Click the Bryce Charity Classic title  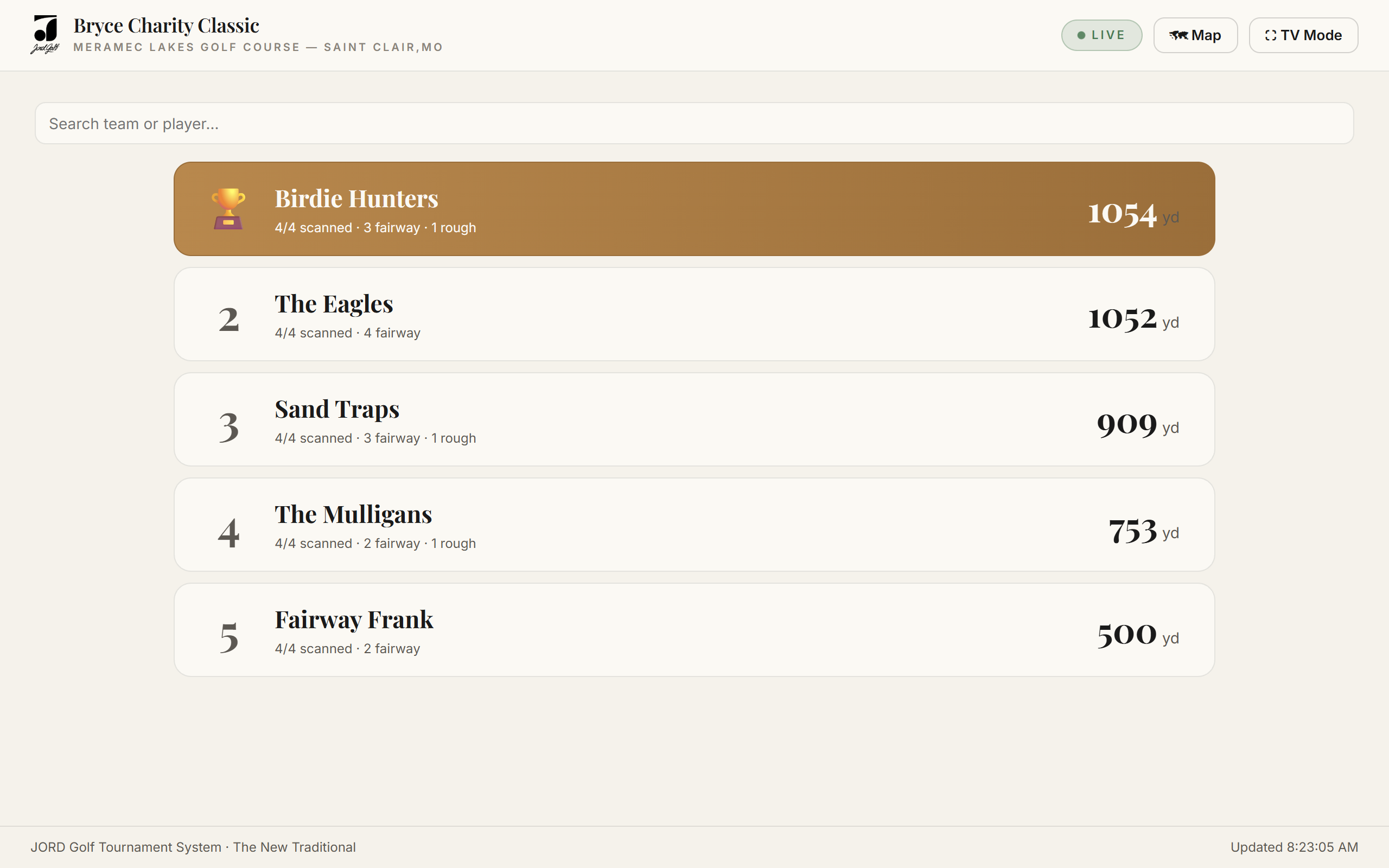(x=167, y=26)
